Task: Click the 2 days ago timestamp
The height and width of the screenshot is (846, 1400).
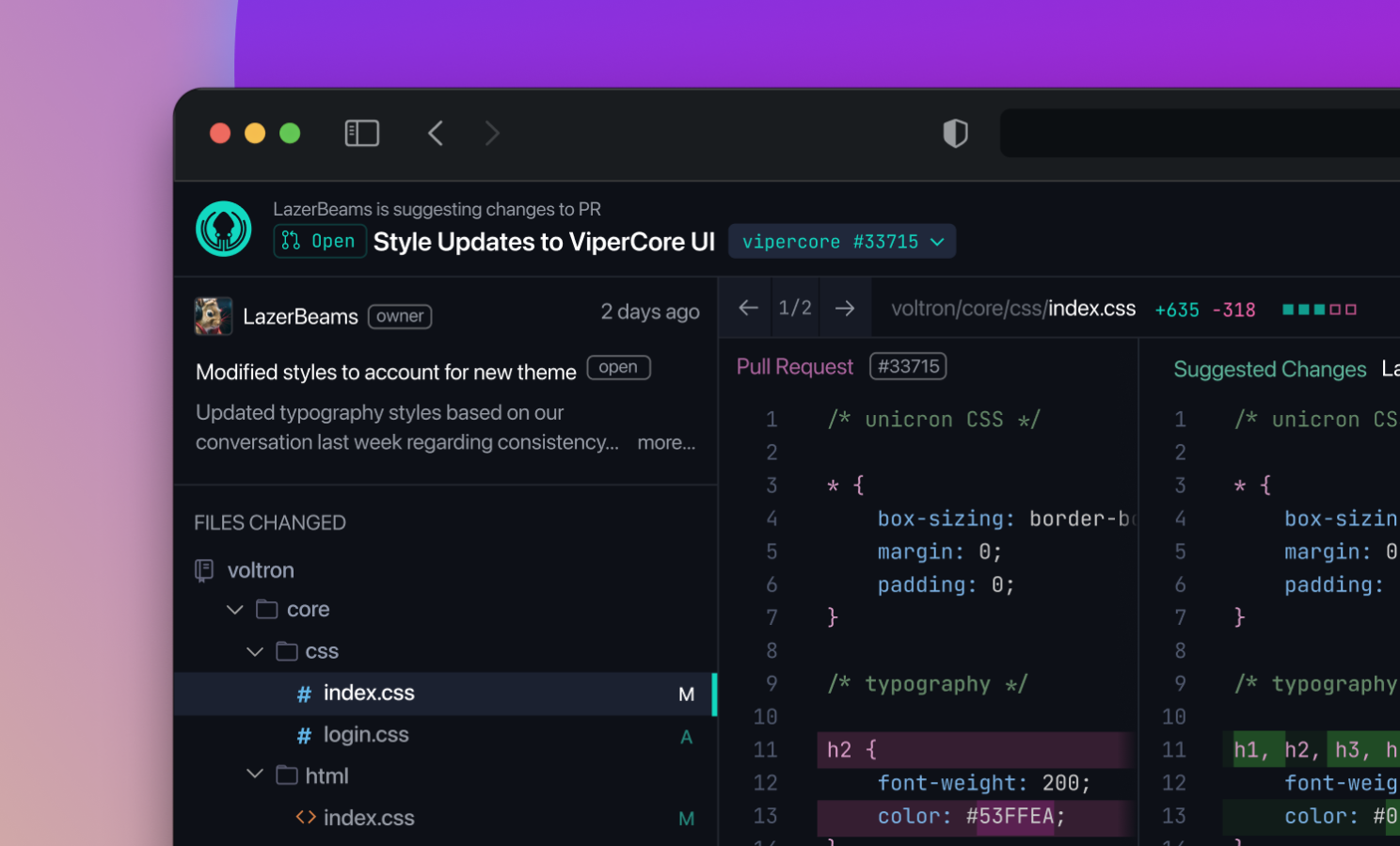Action: 650,311
